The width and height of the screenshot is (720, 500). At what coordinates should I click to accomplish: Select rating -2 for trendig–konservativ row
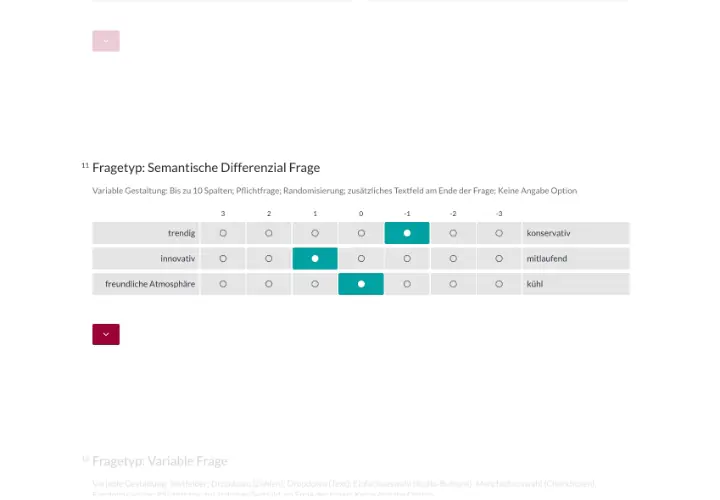pos(453,233)
